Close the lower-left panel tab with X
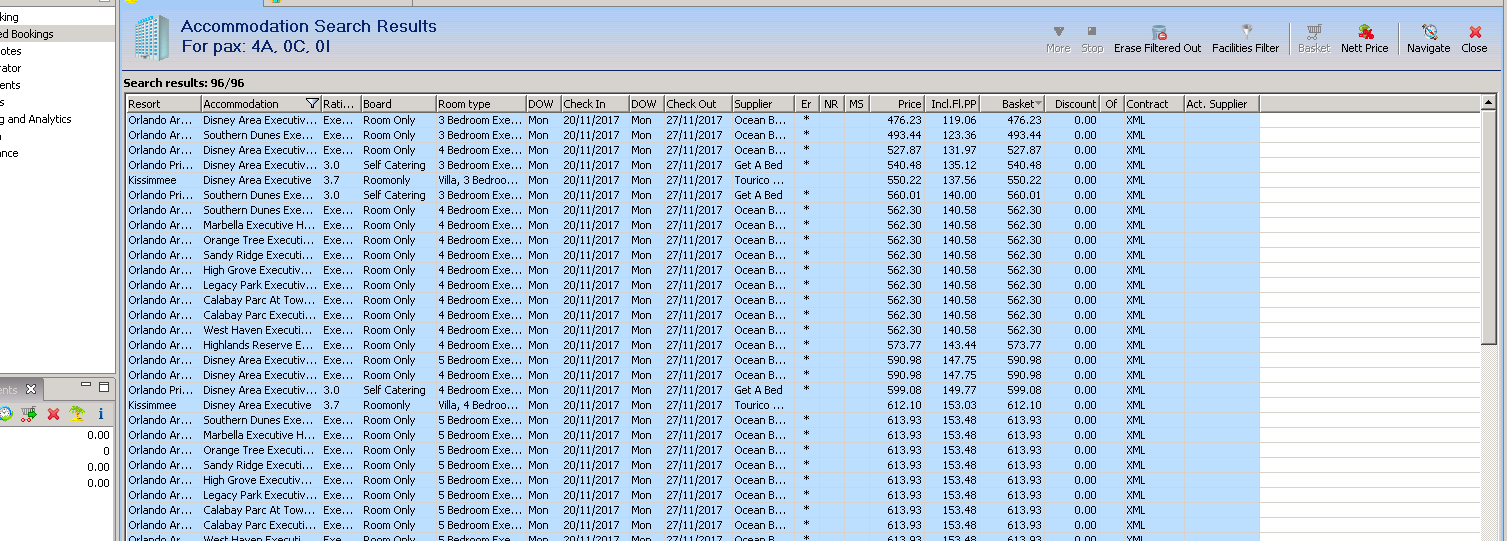 tap(31, 389)
